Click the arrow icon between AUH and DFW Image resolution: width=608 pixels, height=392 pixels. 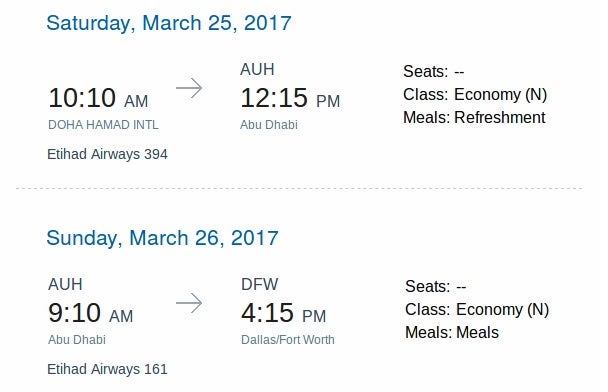pyautogui.click(x=189, y=303)
